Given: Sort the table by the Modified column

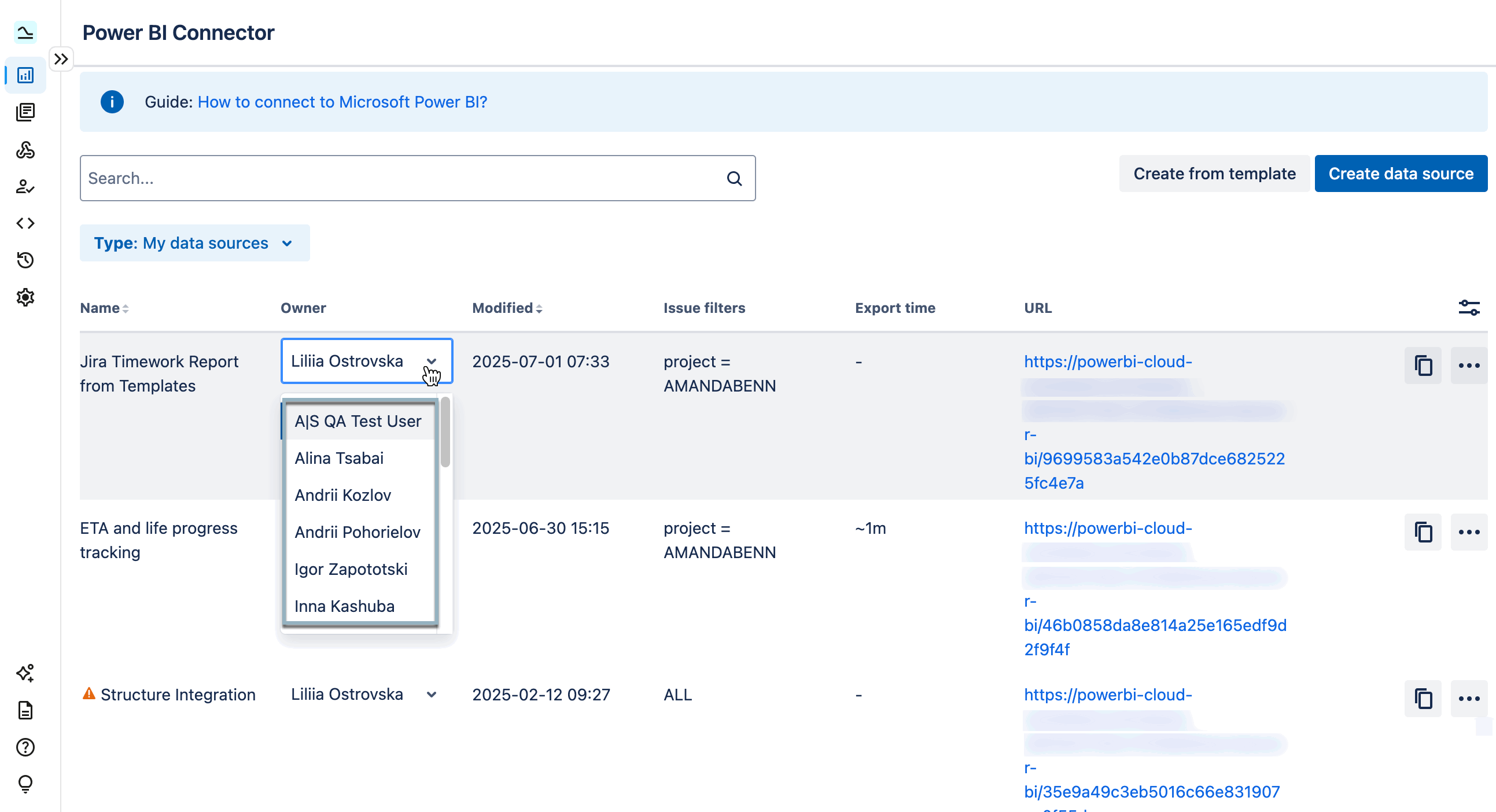Looking at the screenshot, I should tap(506, 308).
